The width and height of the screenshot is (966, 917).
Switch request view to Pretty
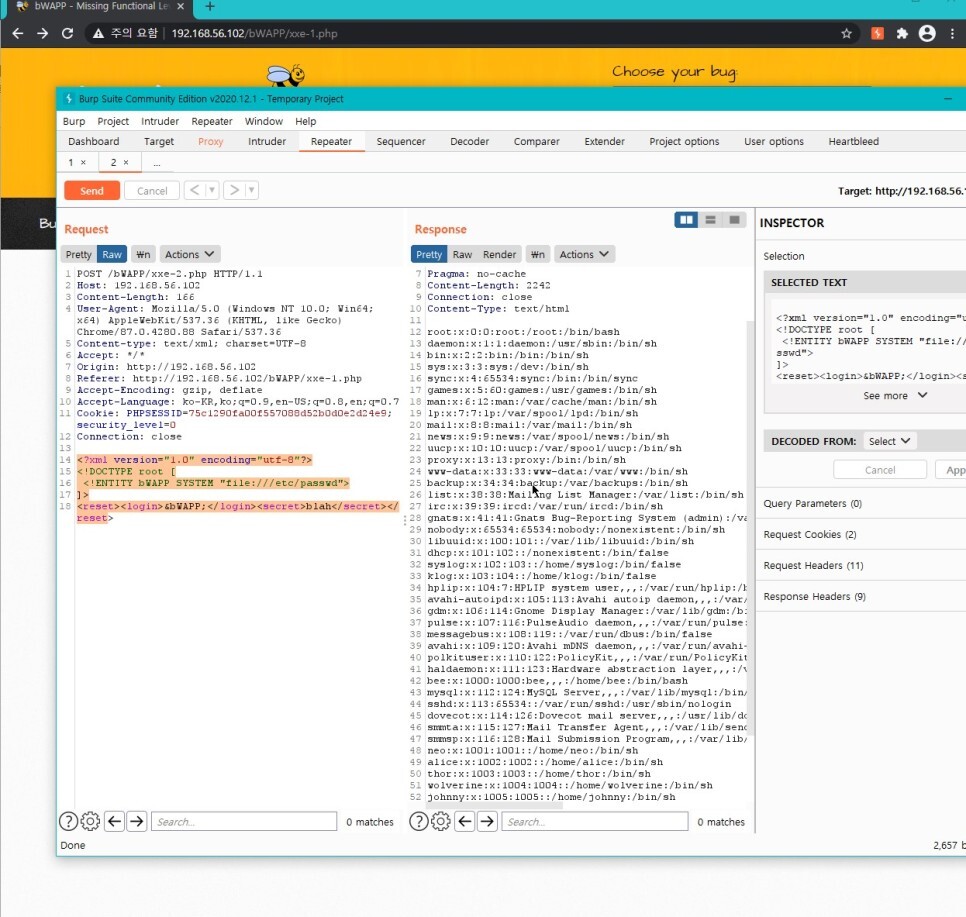point(78,255)
